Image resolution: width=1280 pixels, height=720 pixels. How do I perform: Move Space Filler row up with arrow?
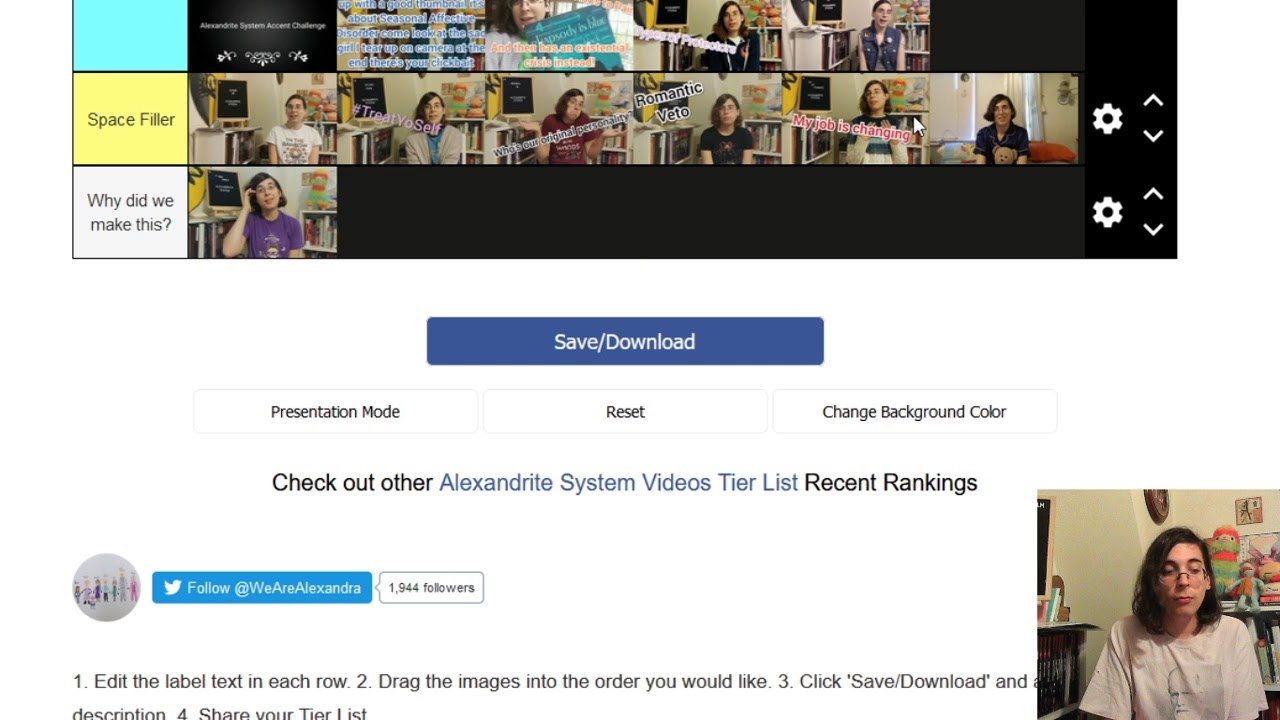[x=1153, y=101]
